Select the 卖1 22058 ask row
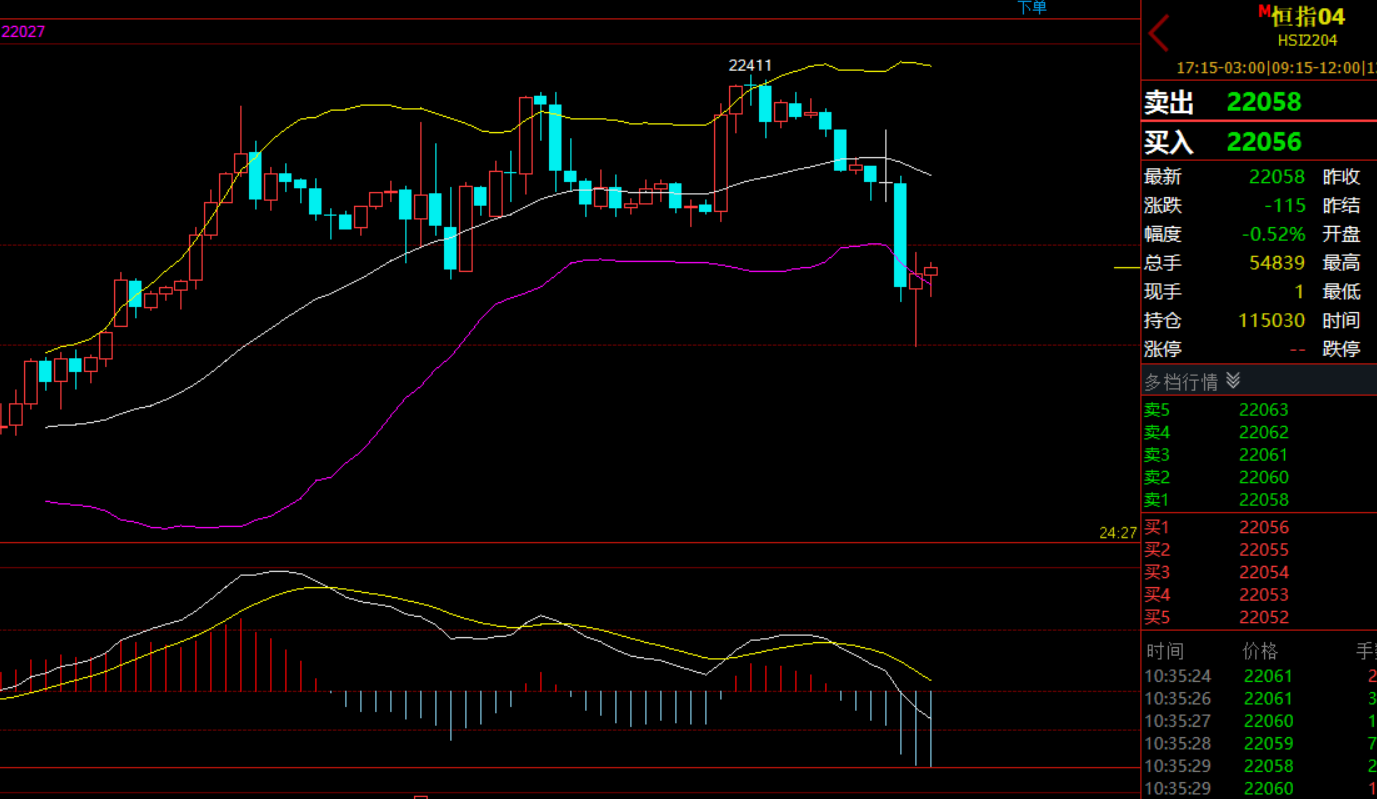This screenshot has width=1377, height=799. tap(1259, 500)
